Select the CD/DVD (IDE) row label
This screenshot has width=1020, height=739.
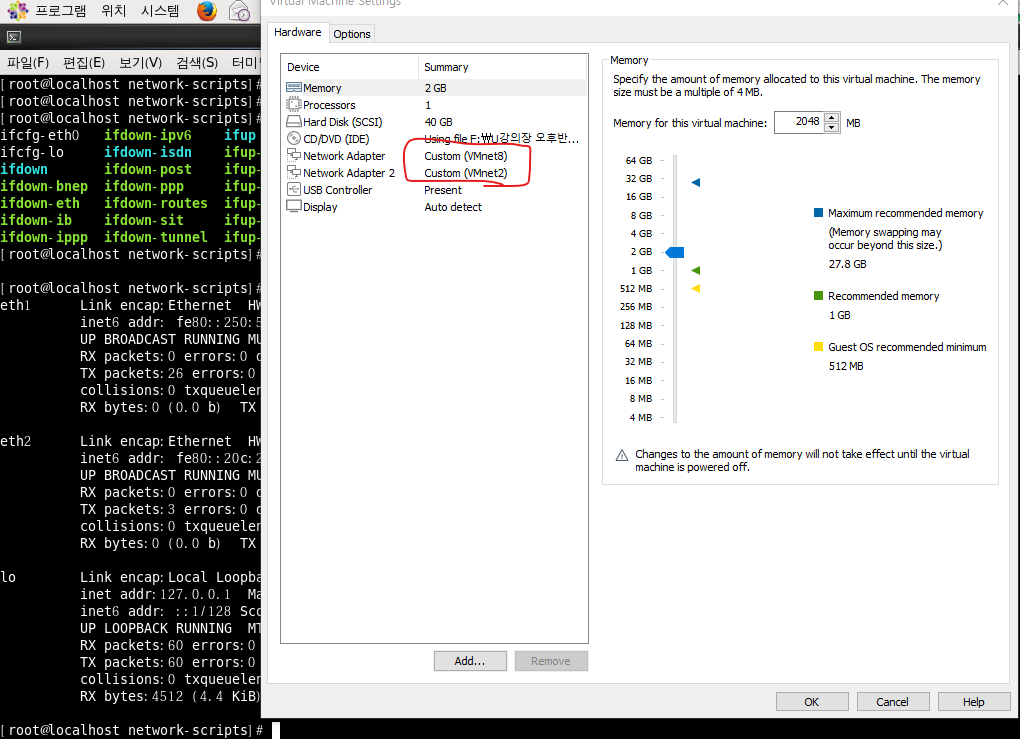[336, 139]
